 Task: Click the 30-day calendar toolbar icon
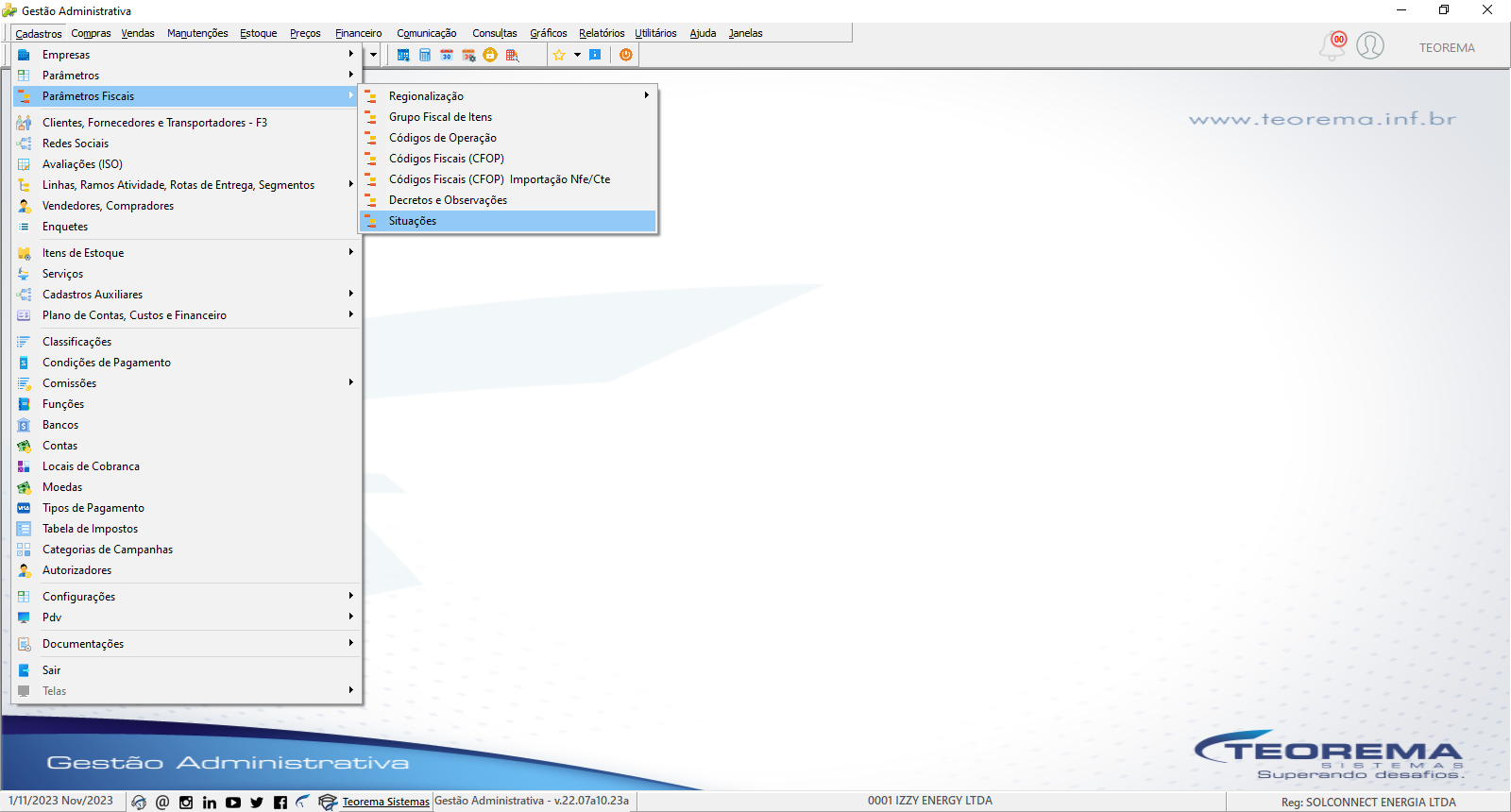pyautogui.click(x=447, y=55)
